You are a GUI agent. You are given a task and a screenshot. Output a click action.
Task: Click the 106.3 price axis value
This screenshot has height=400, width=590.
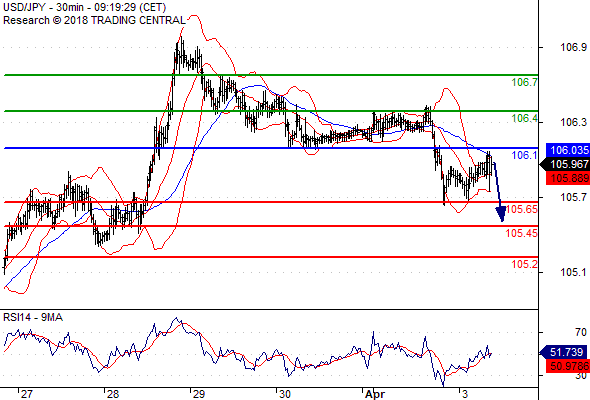click(x=573, y=122)
